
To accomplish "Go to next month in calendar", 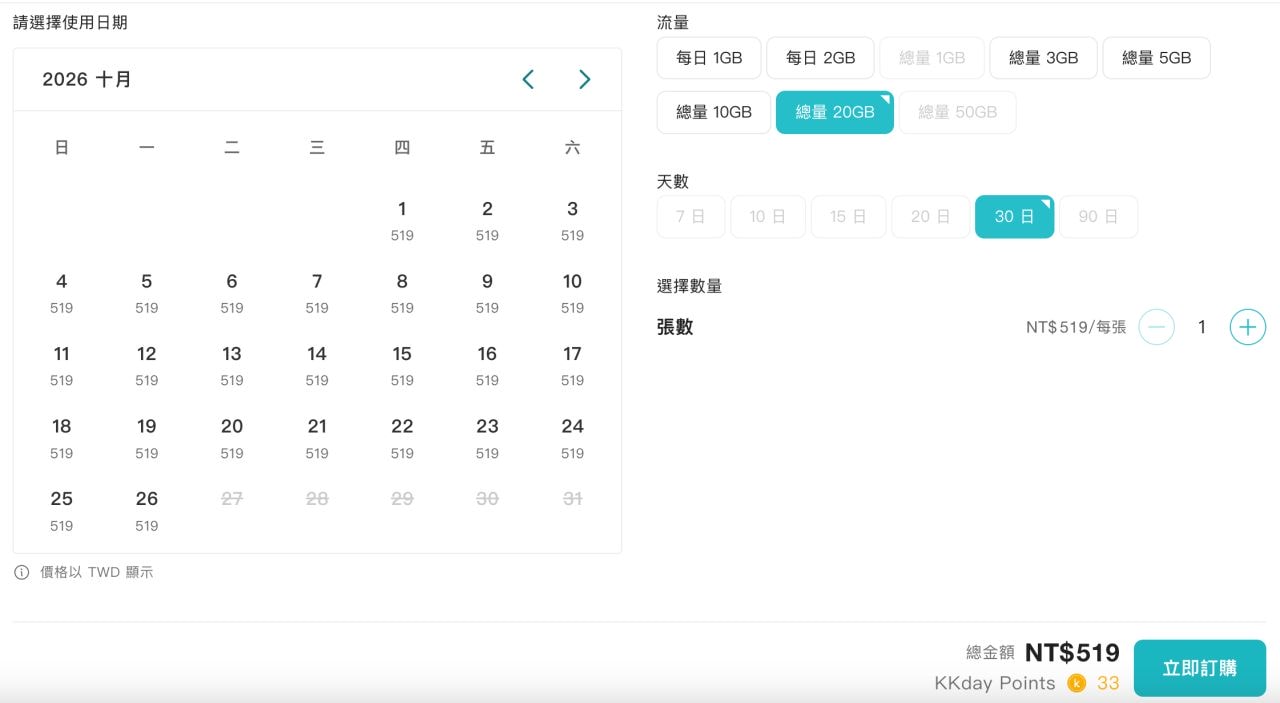I will 585,79.
